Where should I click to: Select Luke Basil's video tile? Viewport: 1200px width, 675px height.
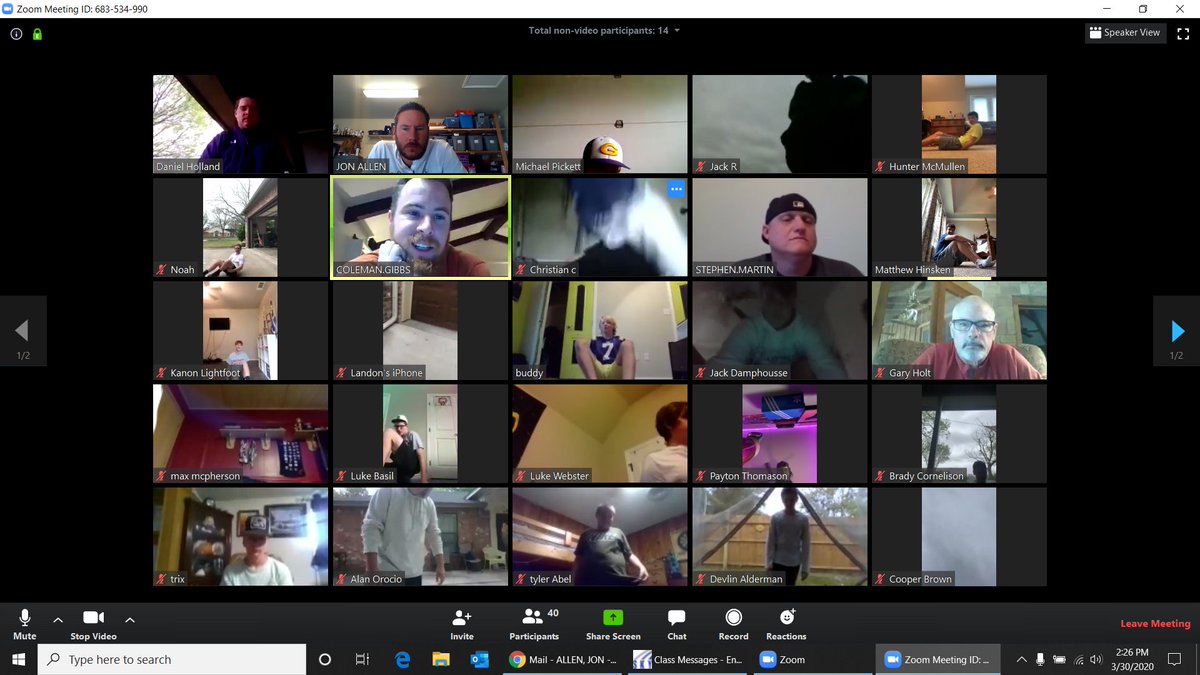coord(420,433)
